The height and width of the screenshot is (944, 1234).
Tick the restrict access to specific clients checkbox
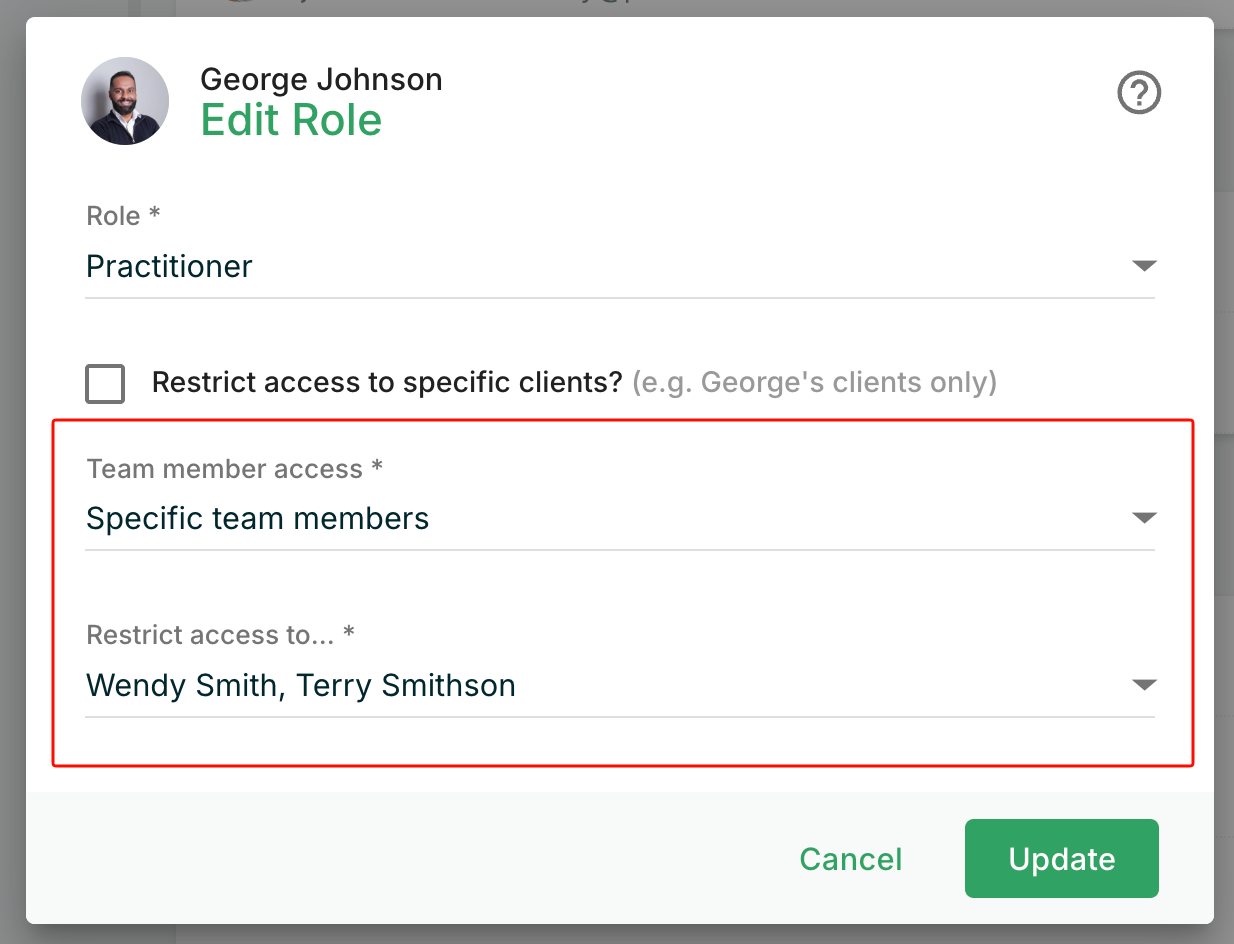[x=105, y=383]
